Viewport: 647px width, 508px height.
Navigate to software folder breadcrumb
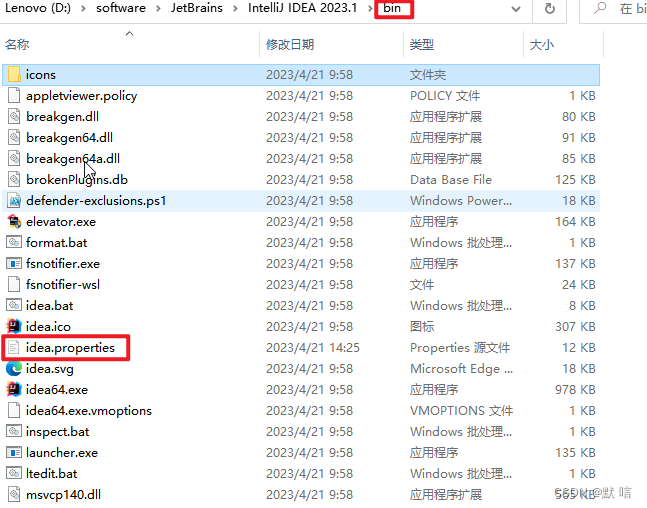(x=121, y=8)
